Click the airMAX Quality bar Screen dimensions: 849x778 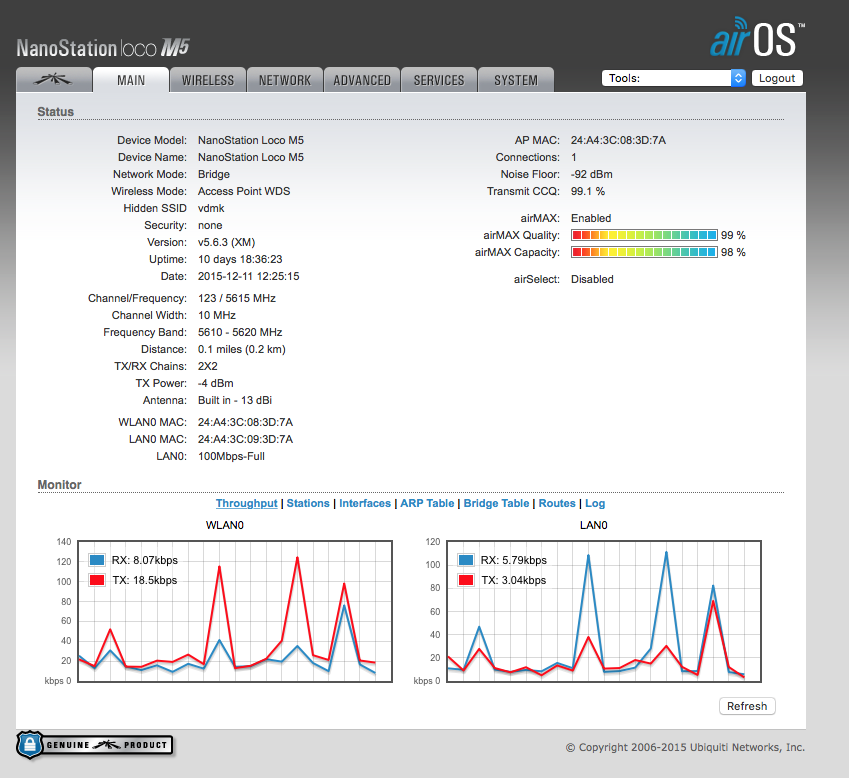click(644, 235)
